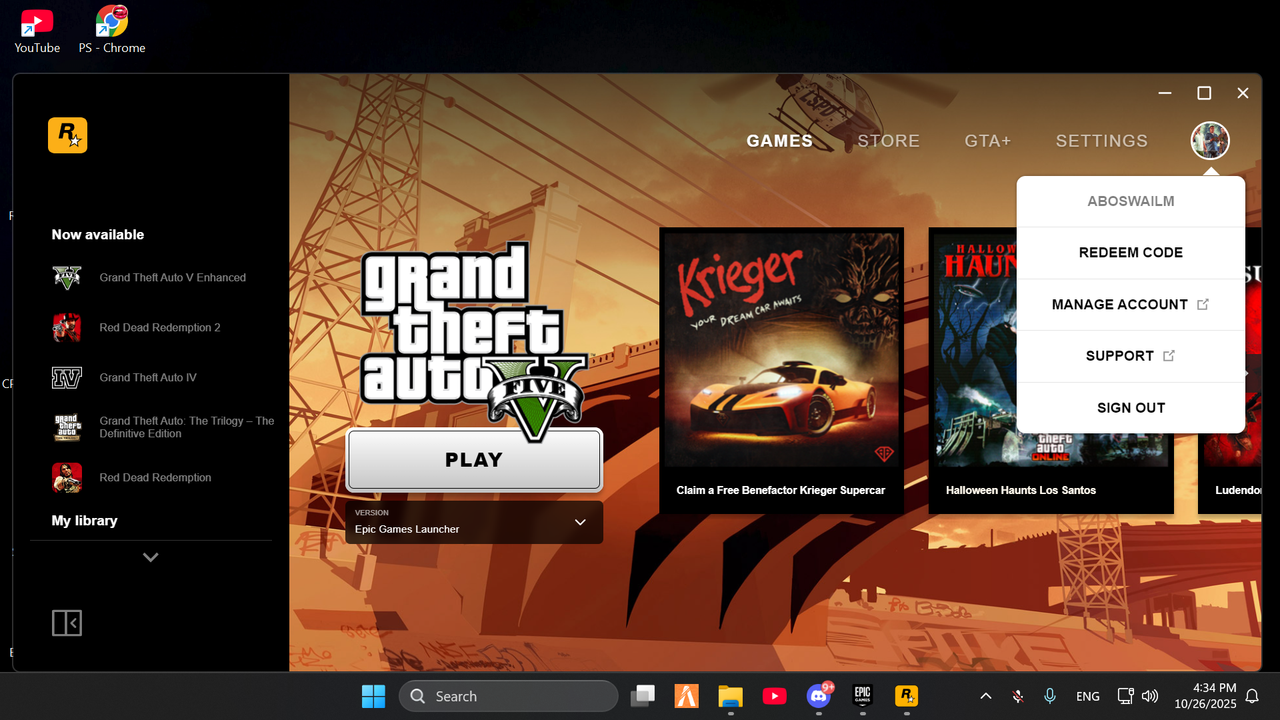Click the Now available heading

pos(98,235)
